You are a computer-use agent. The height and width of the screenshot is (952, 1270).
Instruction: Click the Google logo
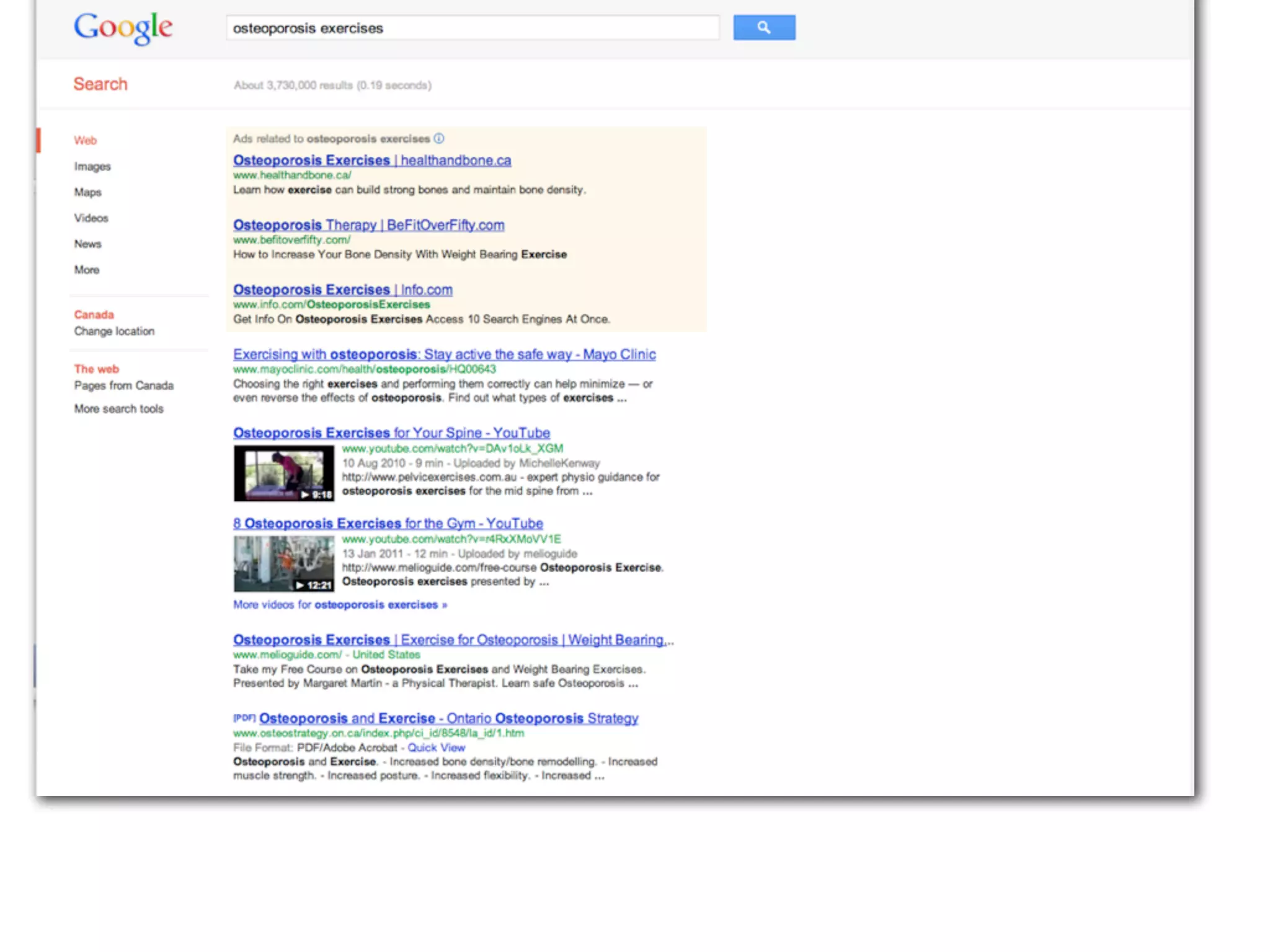[123, 28]
